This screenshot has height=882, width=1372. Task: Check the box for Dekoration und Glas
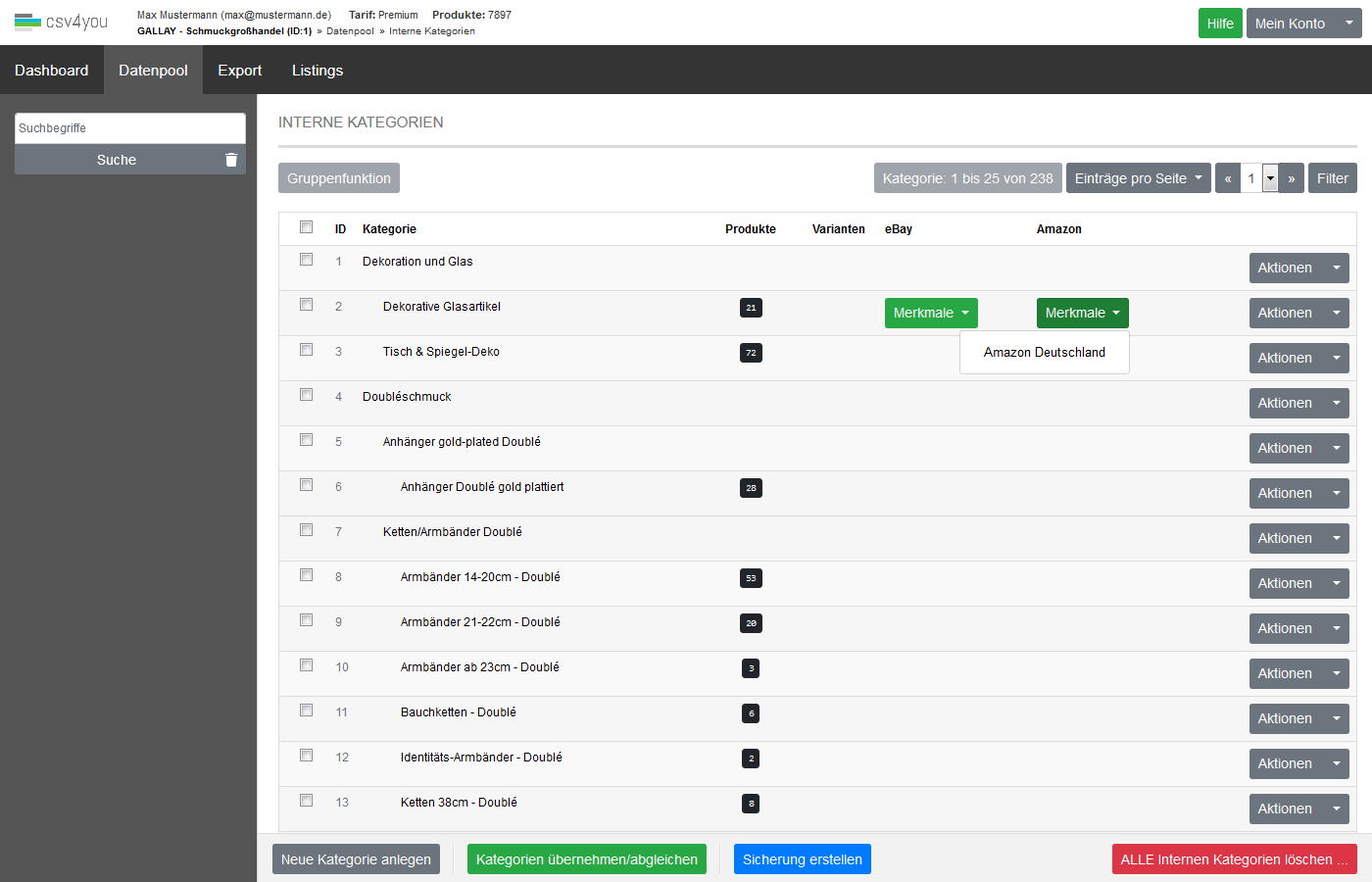point(306,260)
